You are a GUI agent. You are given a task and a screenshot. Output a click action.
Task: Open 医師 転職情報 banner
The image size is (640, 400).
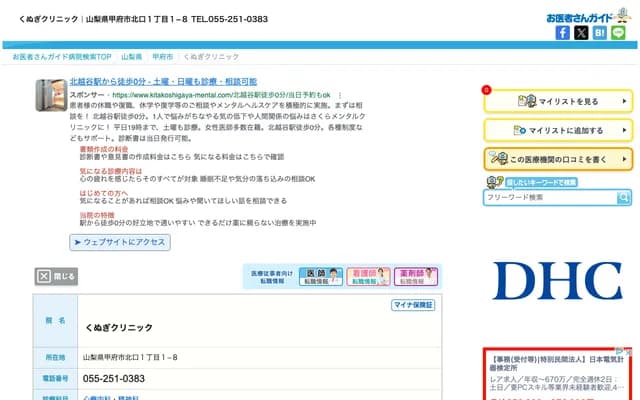pyautogui.click(x=321, y=276)
